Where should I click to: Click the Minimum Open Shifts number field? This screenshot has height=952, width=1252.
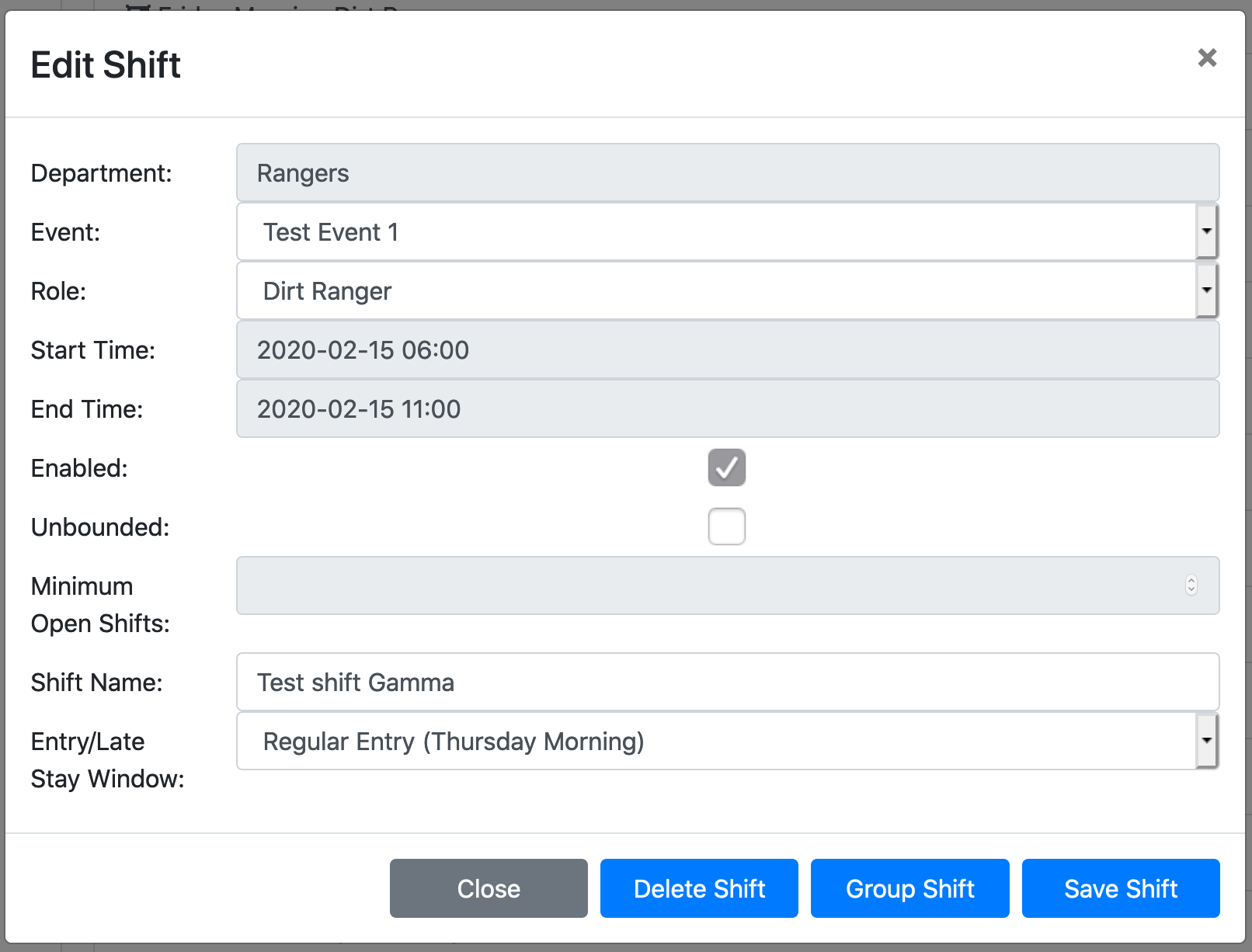pos(728,585)
